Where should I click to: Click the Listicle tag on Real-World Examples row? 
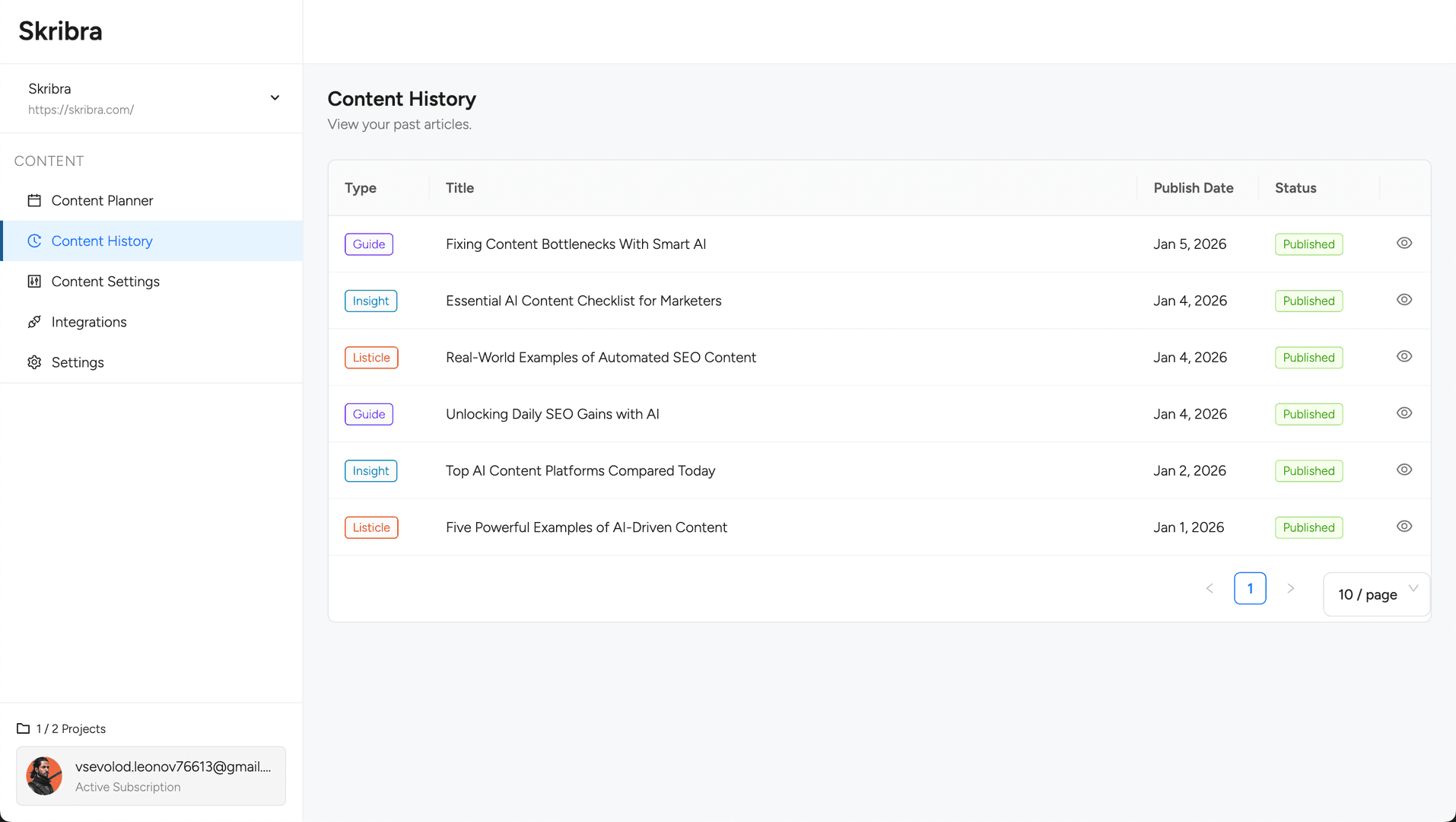pyautogui.click(x=371, y=358)
